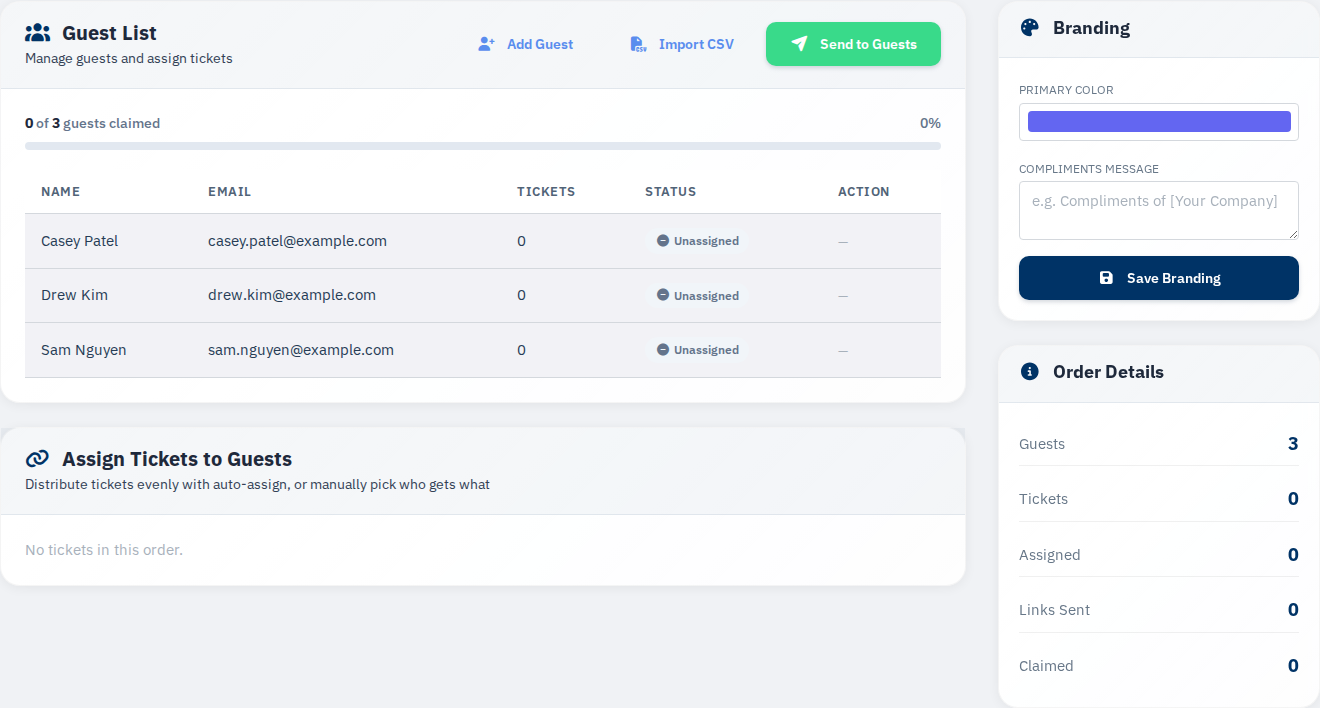This screenshot has height=708, width=1320.
Task: Click the 0% progress percentage
Action: point(930,124)
